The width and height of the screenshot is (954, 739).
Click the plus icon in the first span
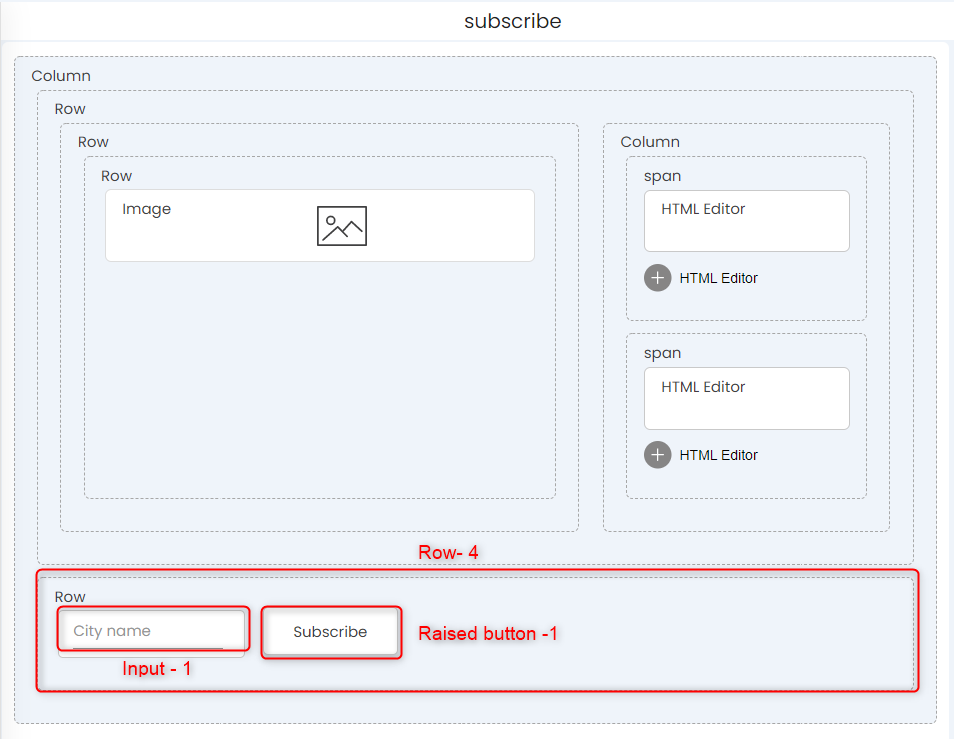click(657, 278)
